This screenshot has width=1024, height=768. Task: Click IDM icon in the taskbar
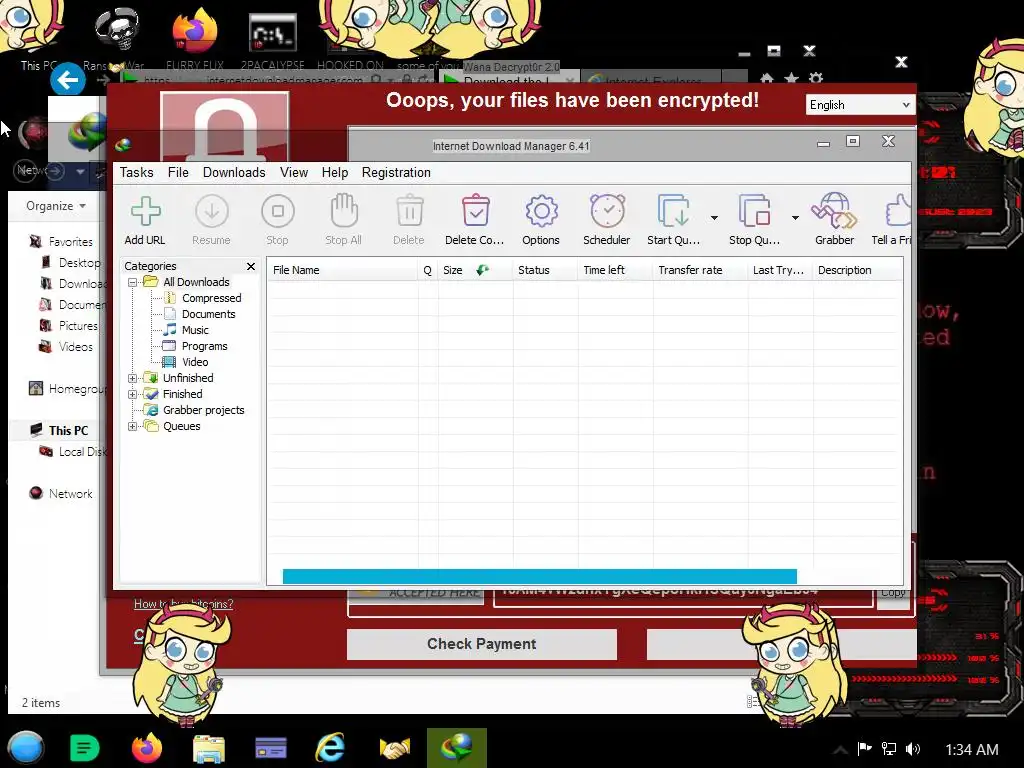point(456,748)
